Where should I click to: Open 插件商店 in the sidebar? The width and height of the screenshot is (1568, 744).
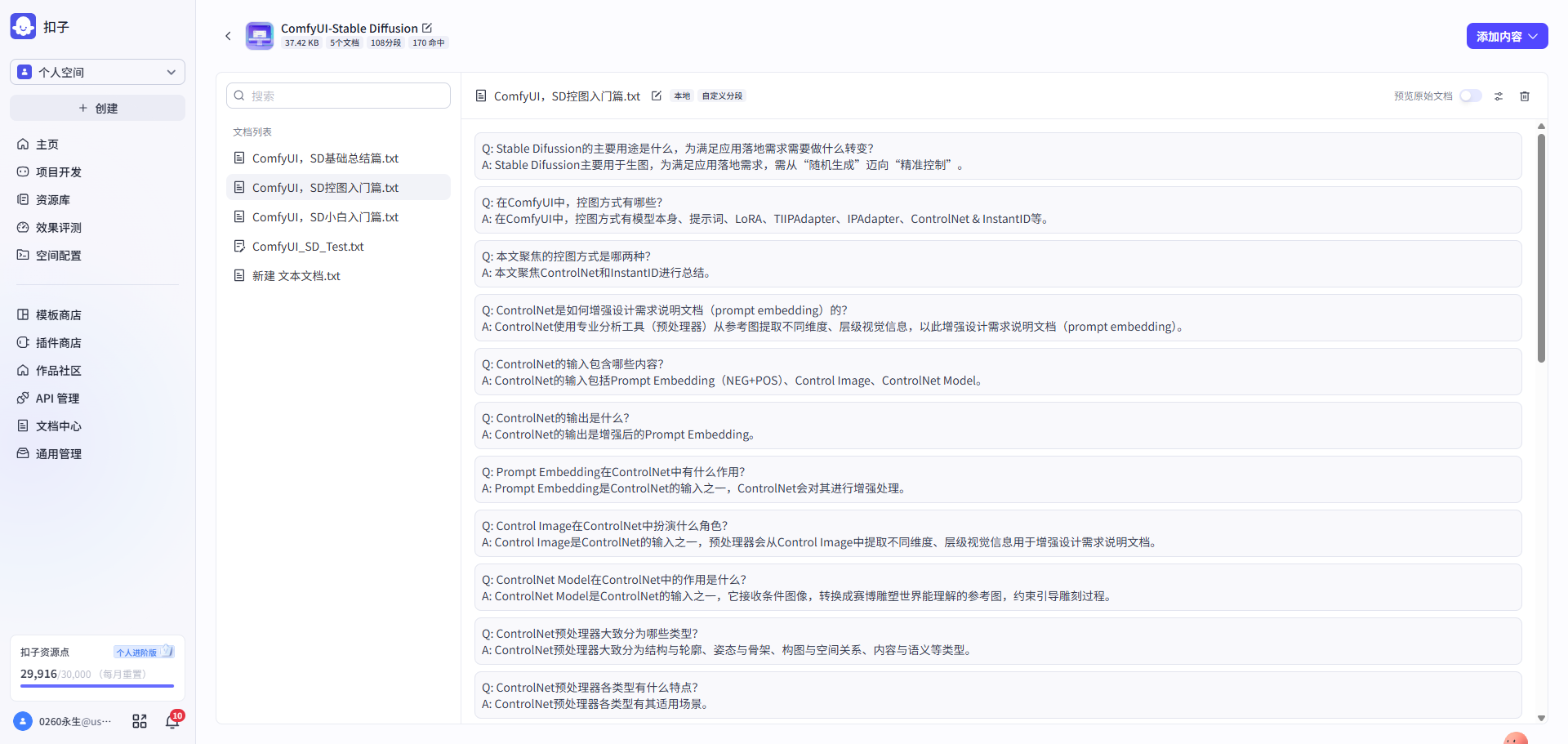(57, 342)
